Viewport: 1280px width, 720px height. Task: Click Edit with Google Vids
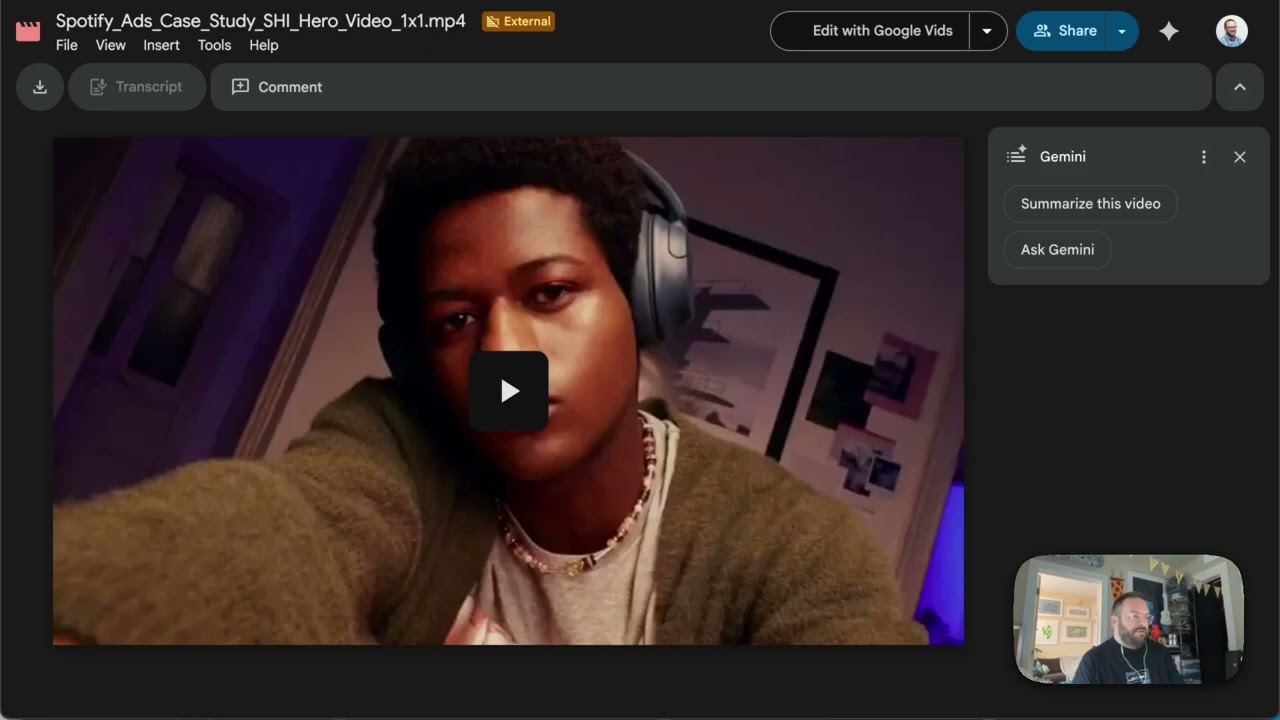pyautogui.click(x=870, y=31)
